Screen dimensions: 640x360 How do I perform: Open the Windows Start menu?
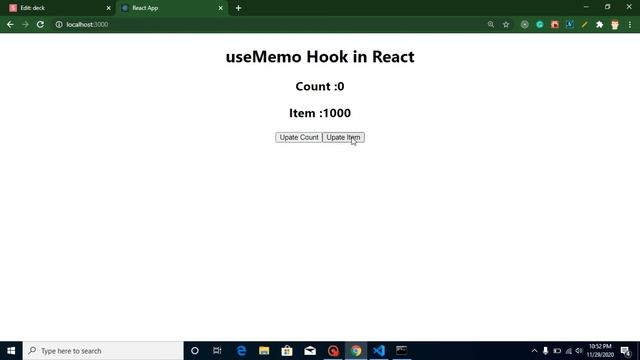(x=11, y=351)
